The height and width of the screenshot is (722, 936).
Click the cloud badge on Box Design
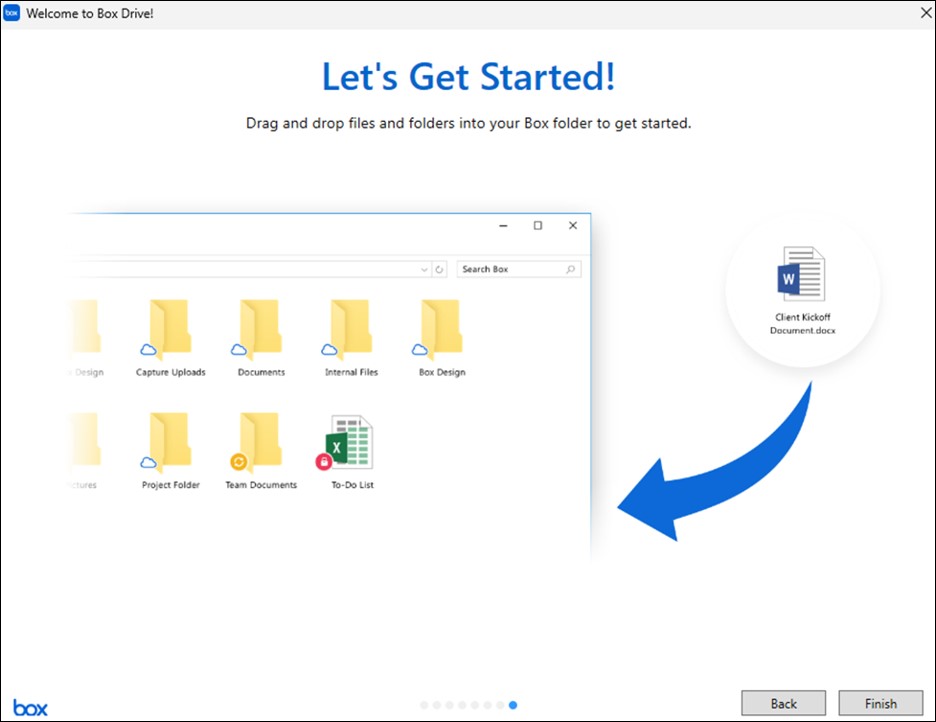420,349
